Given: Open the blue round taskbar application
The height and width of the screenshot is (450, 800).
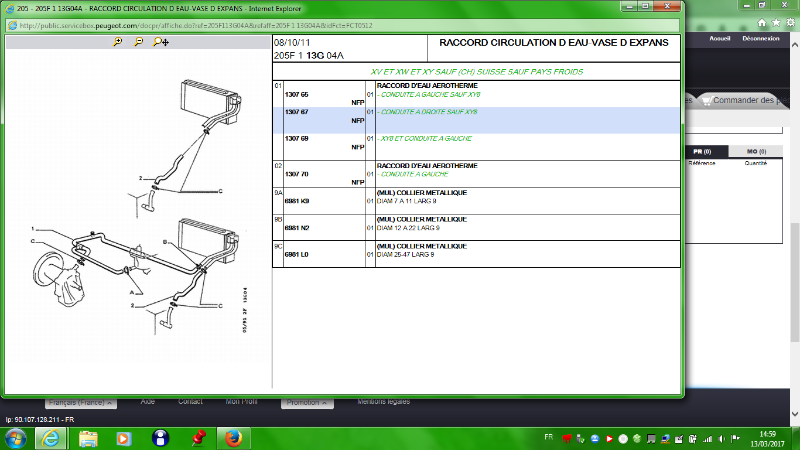Looking at the screenshot, I should 160,438.
